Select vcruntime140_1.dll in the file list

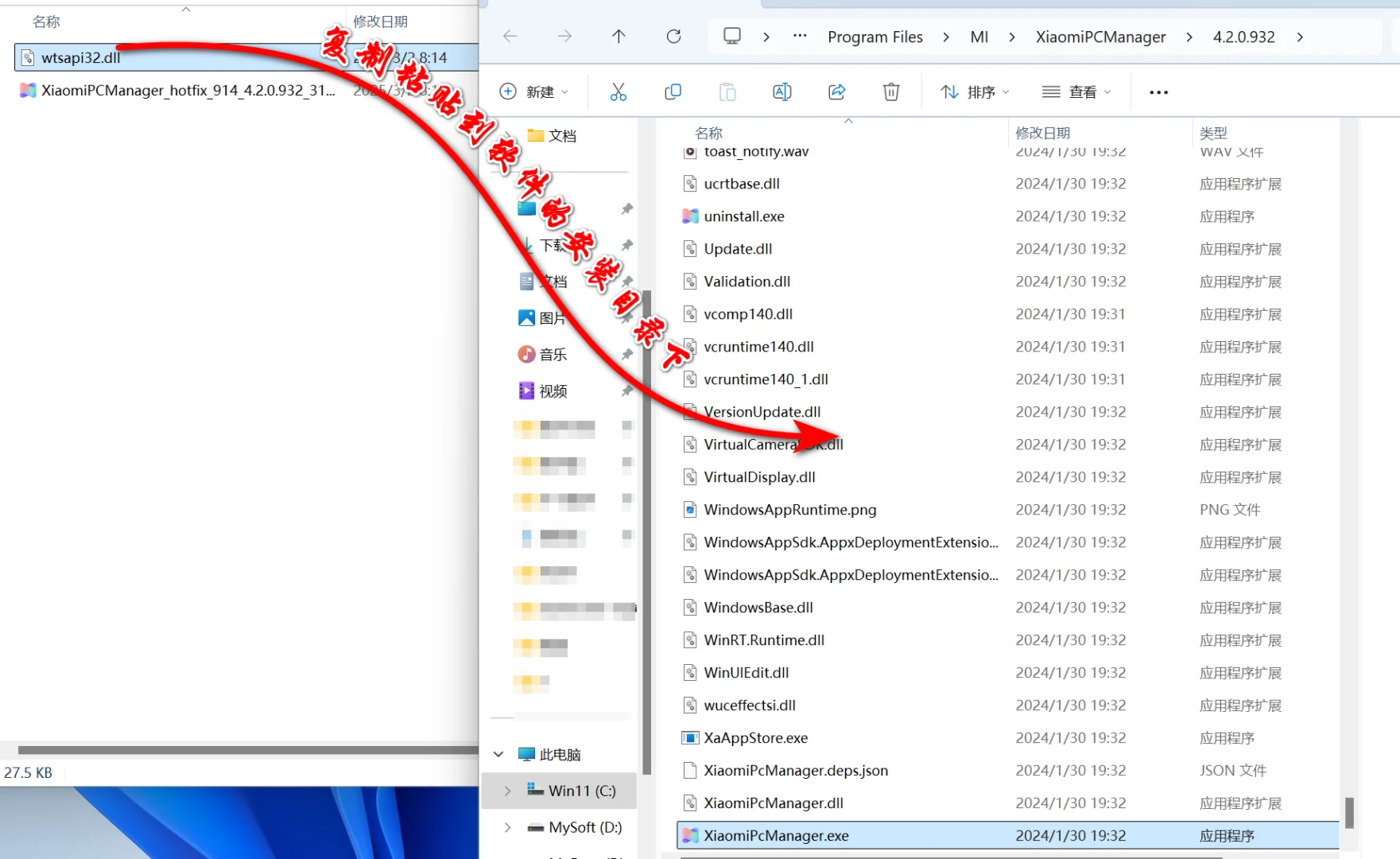766,379
